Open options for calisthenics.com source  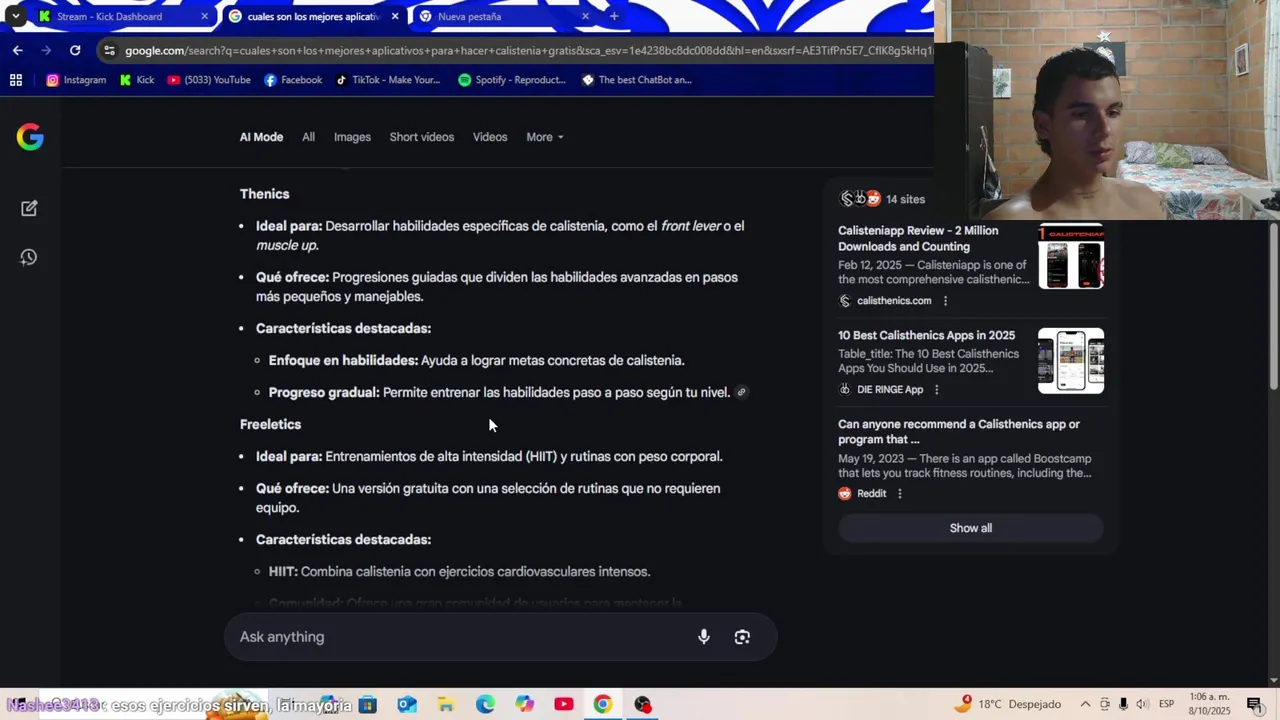[x=945, y=301]
